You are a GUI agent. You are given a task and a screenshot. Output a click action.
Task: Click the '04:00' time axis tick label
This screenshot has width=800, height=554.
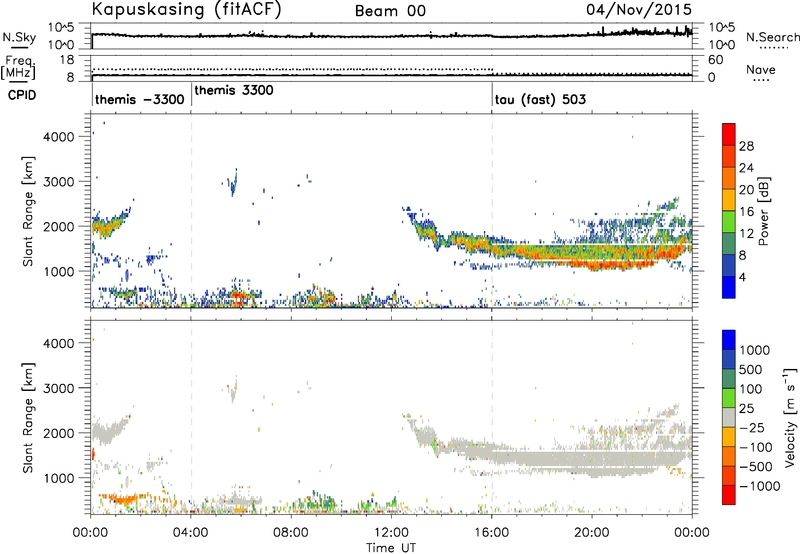[191, 533]
